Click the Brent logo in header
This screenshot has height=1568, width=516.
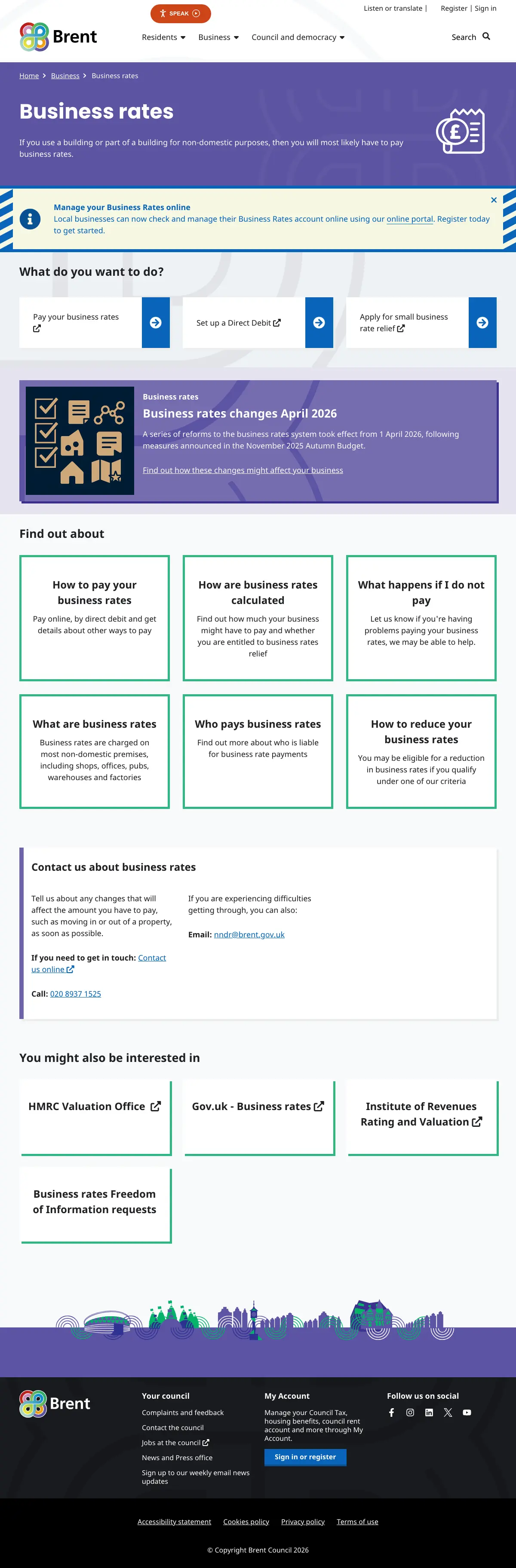click(x=58, y=37)
